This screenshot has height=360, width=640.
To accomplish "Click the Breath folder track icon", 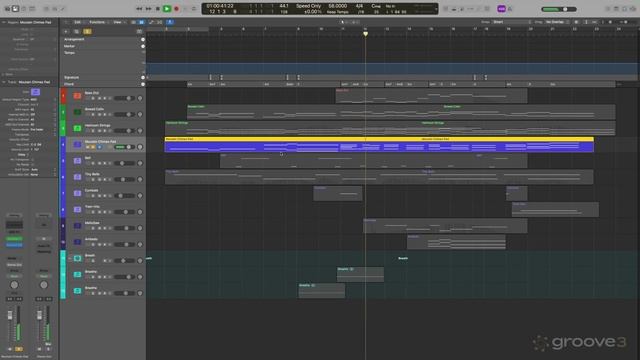I will pyautogui.click(x=77, y=258).
